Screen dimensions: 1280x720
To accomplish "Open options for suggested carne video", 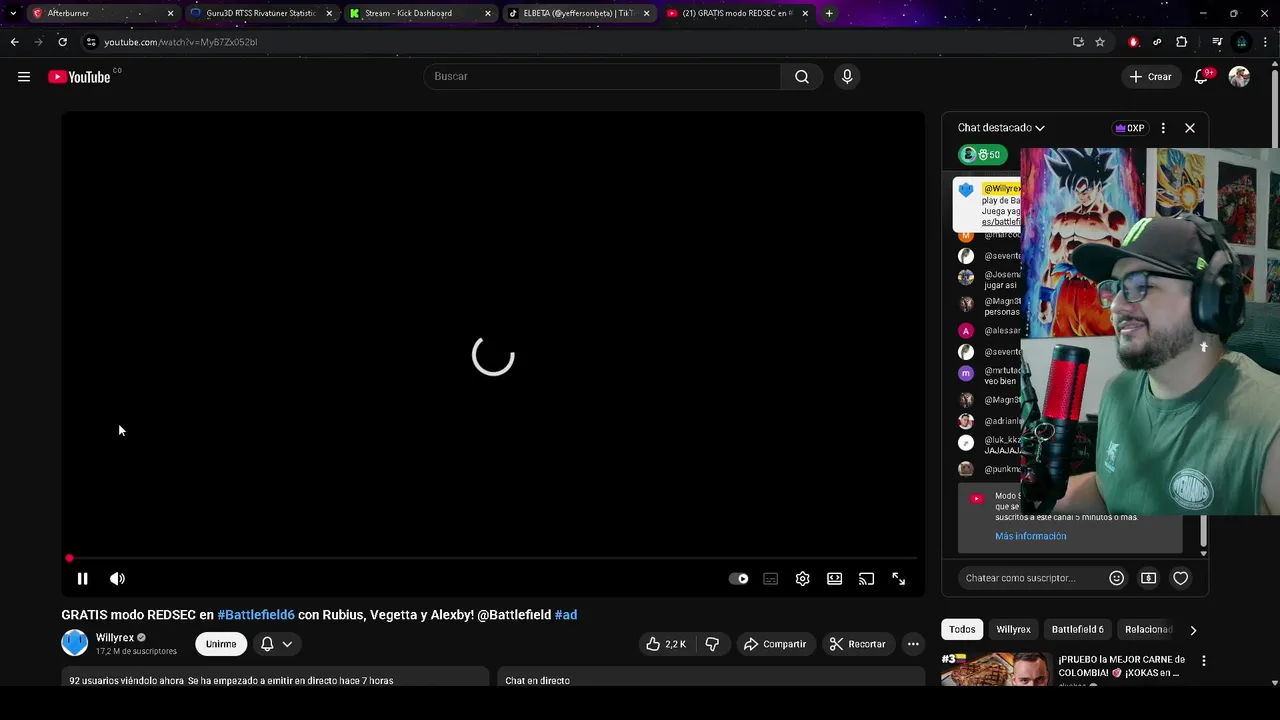I will click(1204, 661).
